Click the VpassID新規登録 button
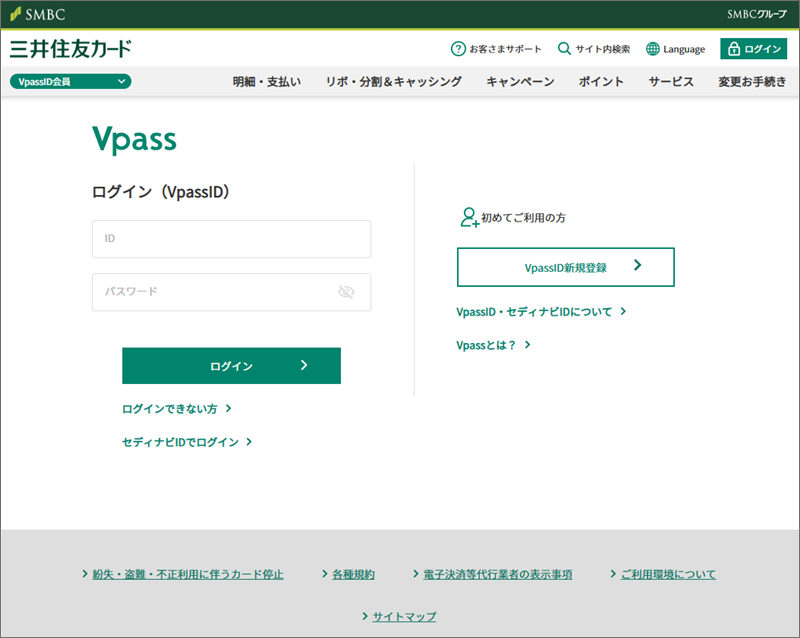This screenshot has width=800, height=638. pyautogui.click(x=566, y=267)
